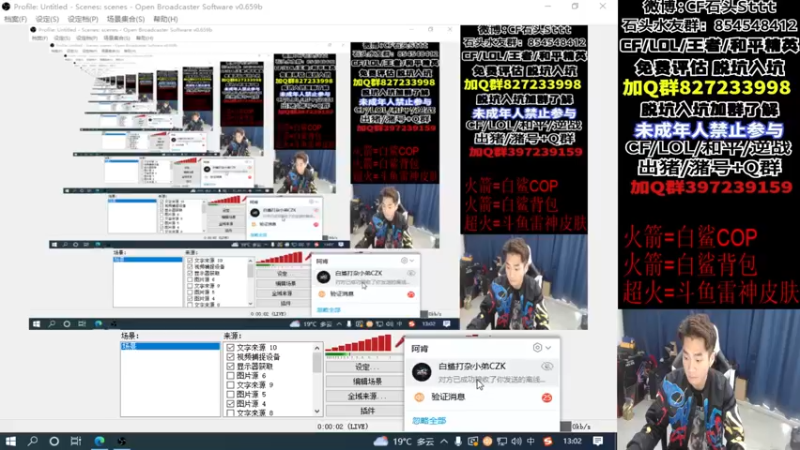Enable the 文字来源 9 source checkbox
Image resolution: width=800 pixels, height=450 pixels.
click(231, 385)
